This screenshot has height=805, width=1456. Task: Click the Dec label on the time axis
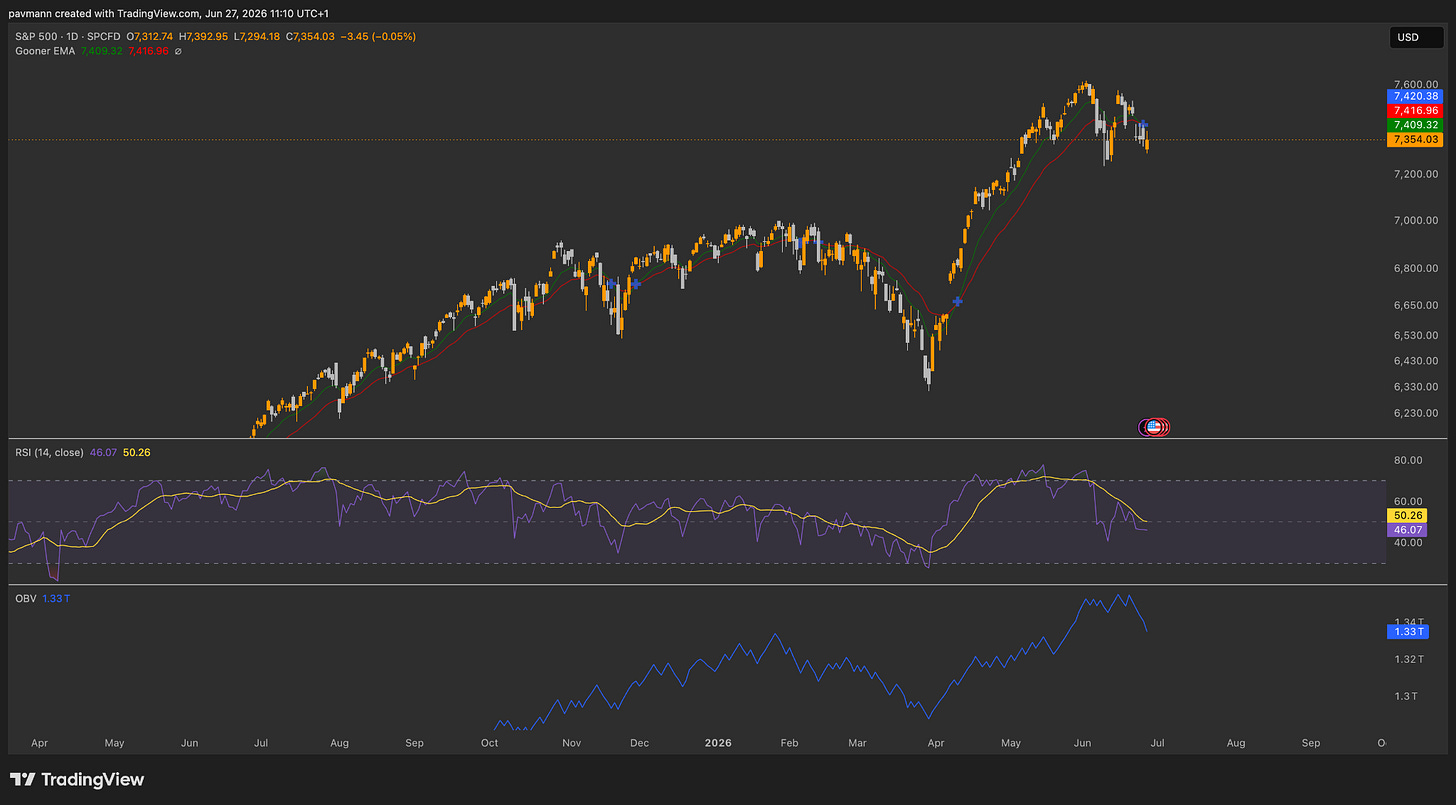[x=639, y=743]
